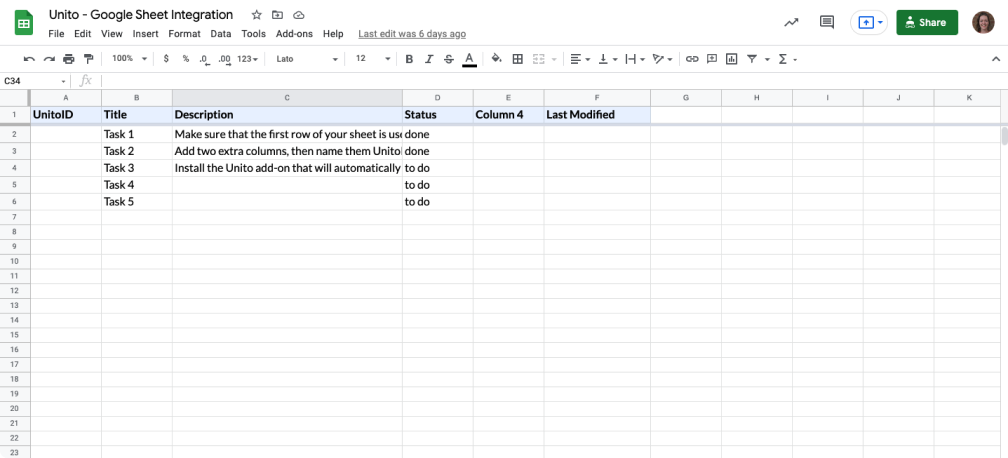Open the text color picker
Image resolution: width=1008 pixels, height=458 pixels.
(x=469, y=59)
